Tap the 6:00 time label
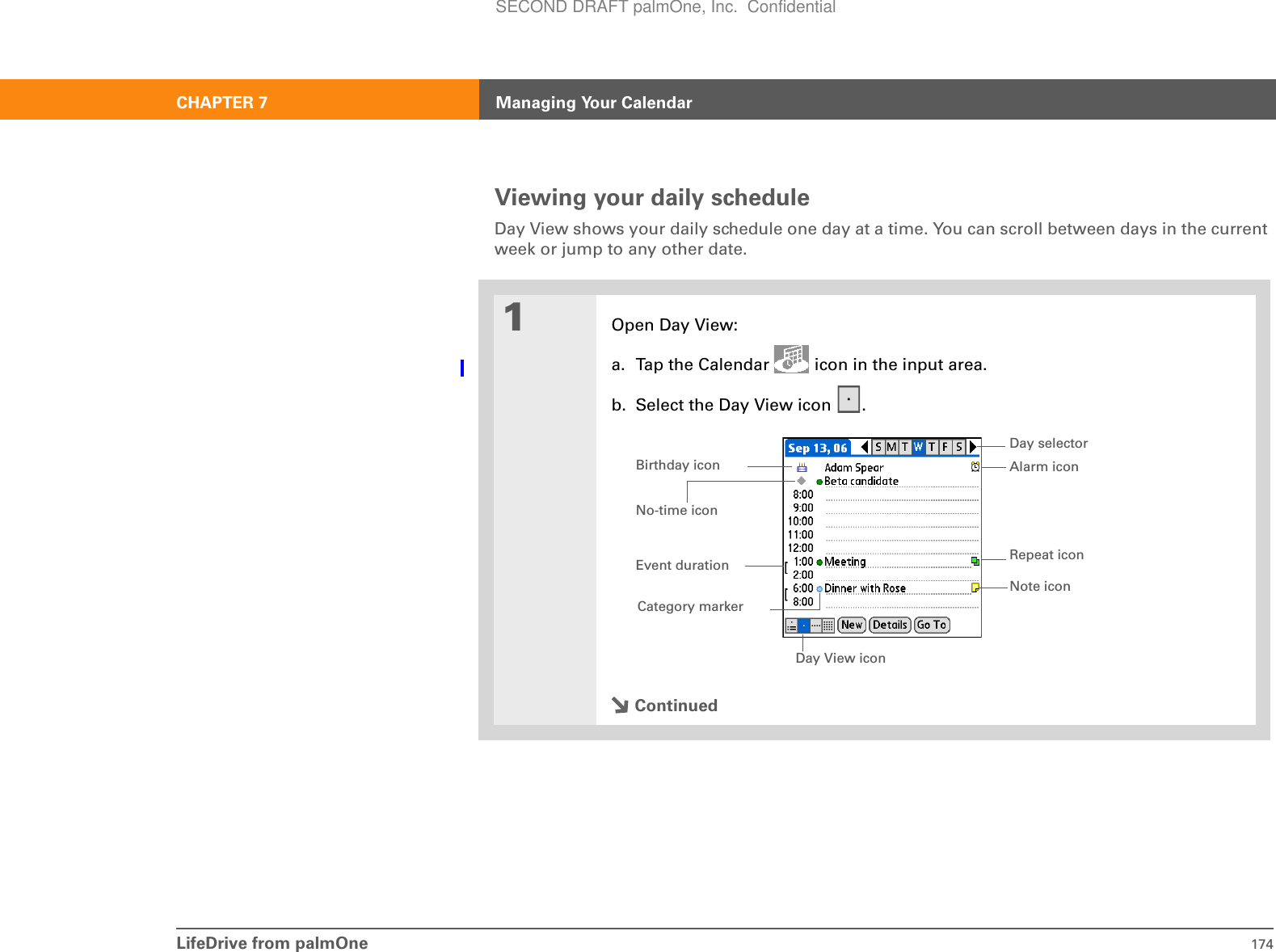 click(803, 588)
